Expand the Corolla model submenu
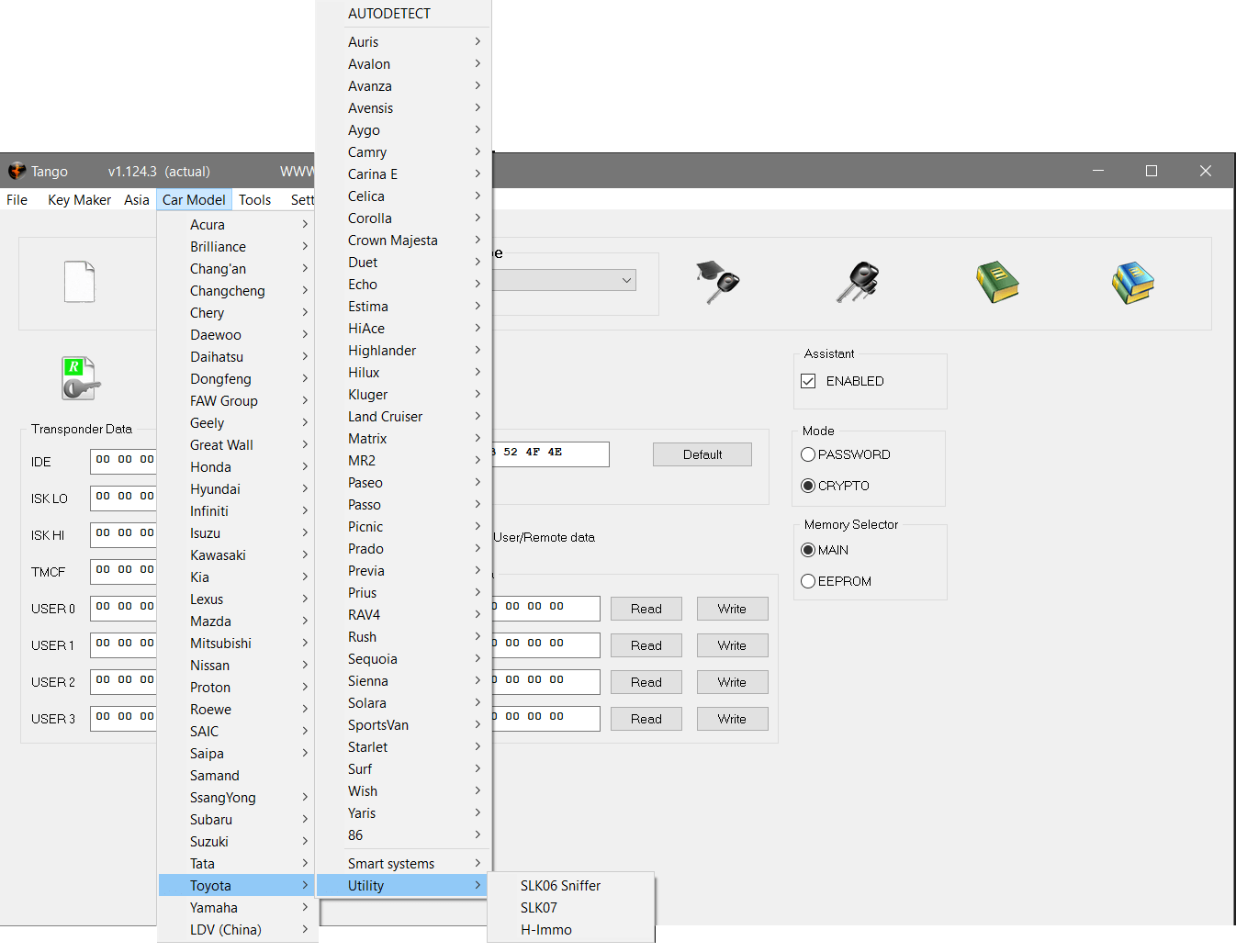This screenshot has height=952, width=1236. 404,218
